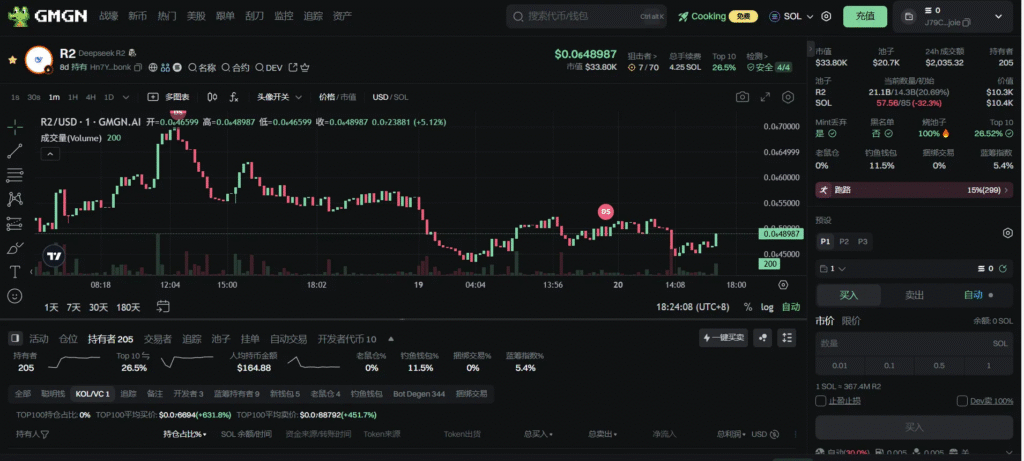Enable the 止盈止损 checkbox
Screen dimensions: 1024x461
[821, 400]
